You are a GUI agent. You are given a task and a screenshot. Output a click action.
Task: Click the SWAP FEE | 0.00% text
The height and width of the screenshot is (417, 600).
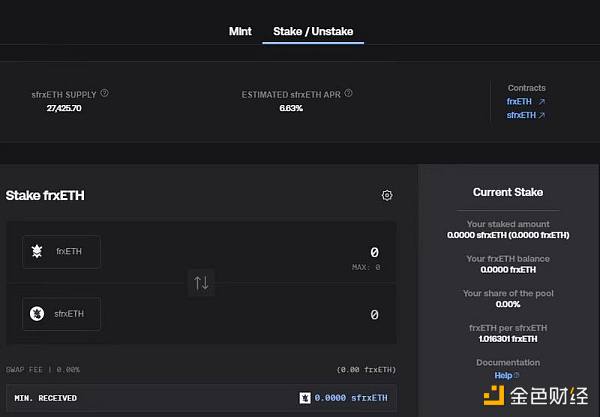coord(43,370)
